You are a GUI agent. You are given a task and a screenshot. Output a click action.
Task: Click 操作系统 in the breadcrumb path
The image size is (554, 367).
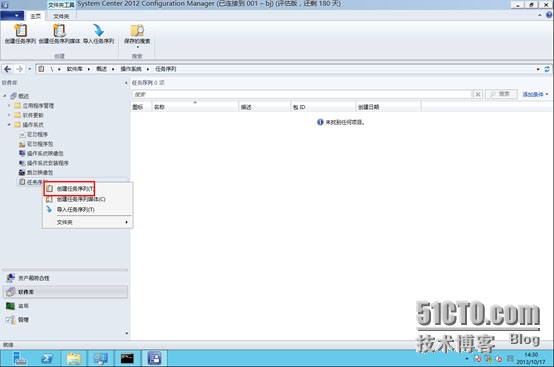coord(131,69)
